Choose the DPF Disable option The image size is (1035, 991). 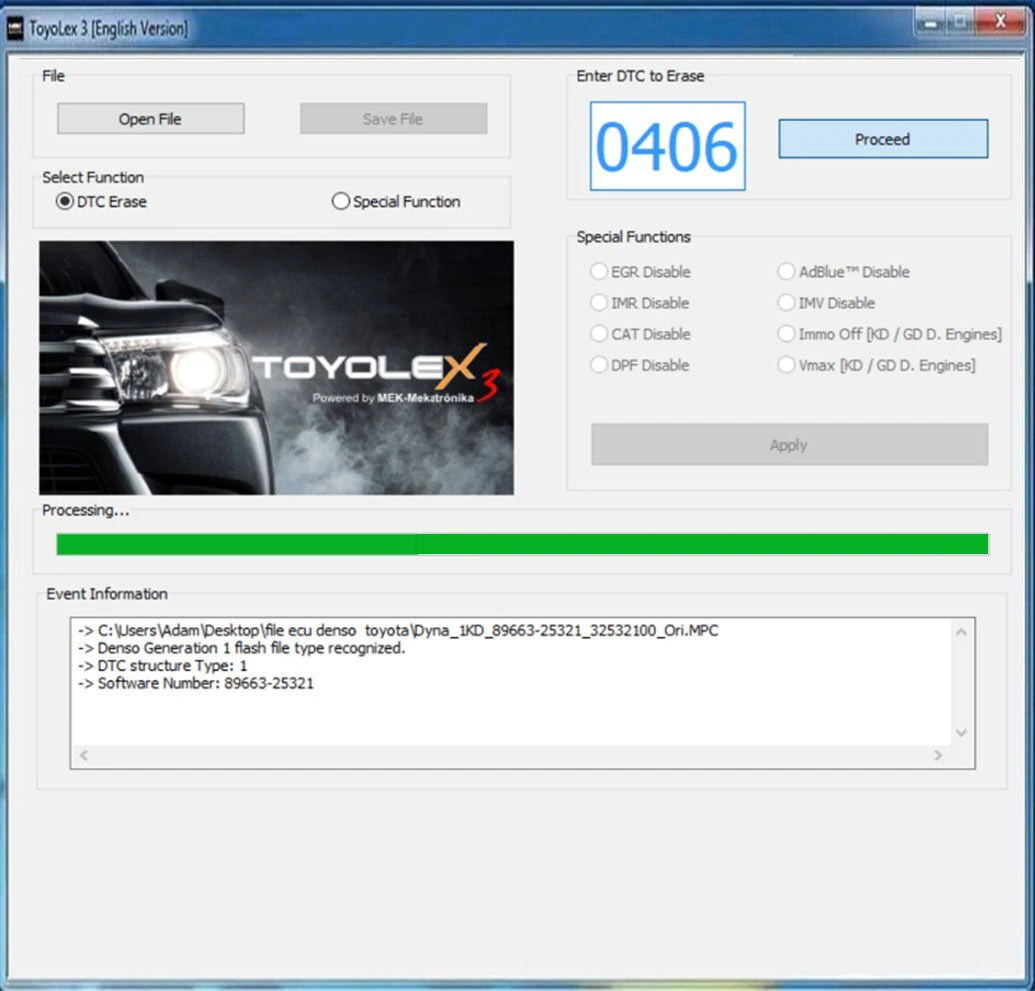point(599,365)
